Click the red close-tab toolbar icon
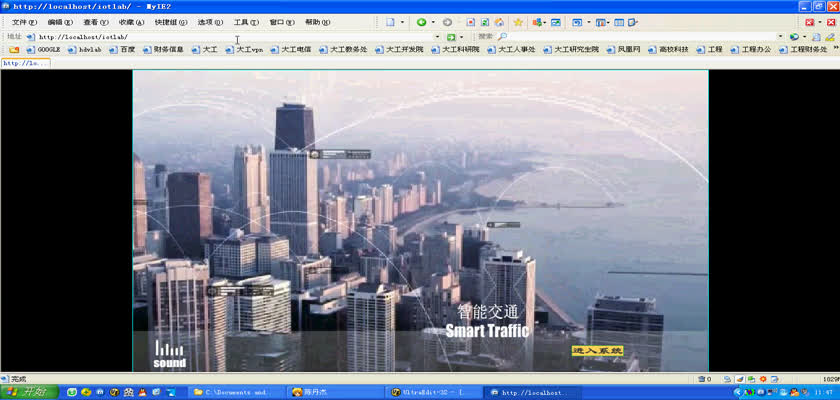This screenshot has height=400, width=840. coord(809,22)
